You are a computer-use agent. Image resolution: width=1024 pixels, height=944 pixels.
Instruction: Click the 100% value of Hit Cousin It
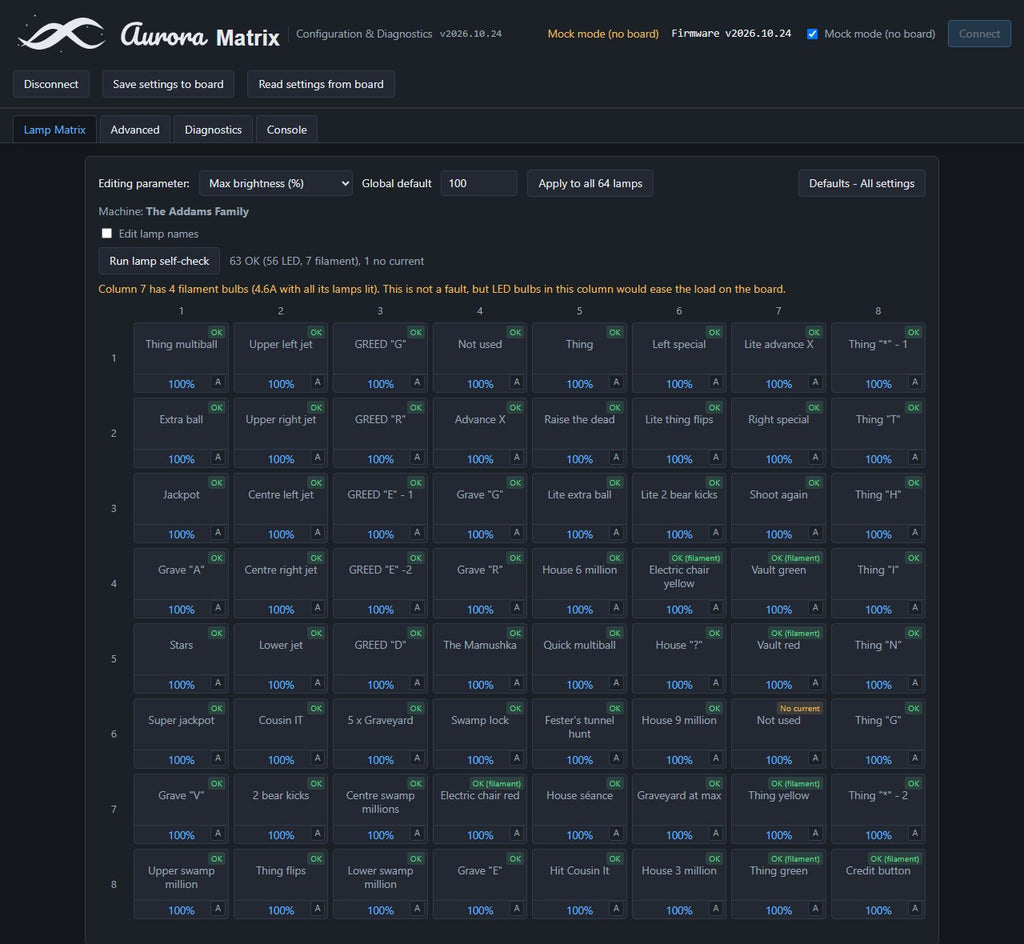tap(579, 910)
